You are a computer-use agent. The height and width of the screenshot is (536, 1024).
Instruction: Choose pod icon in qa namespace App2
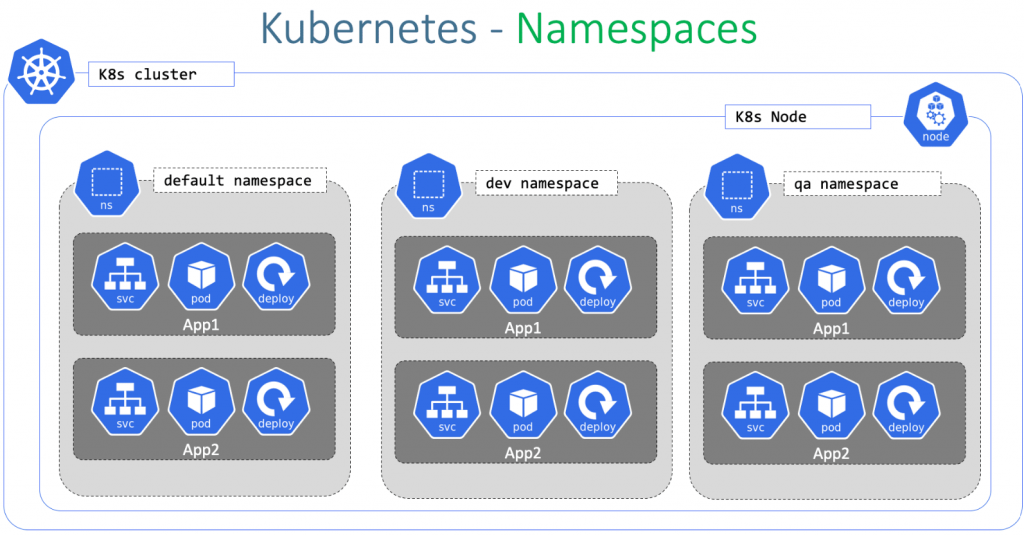coord(831,405)
